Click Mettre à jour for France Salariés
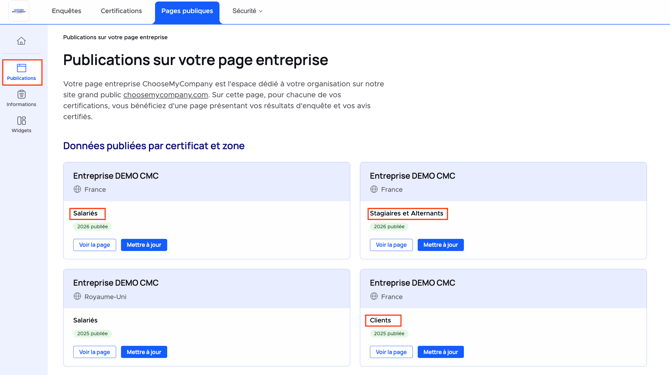670x375 pixels. point(144,245)
